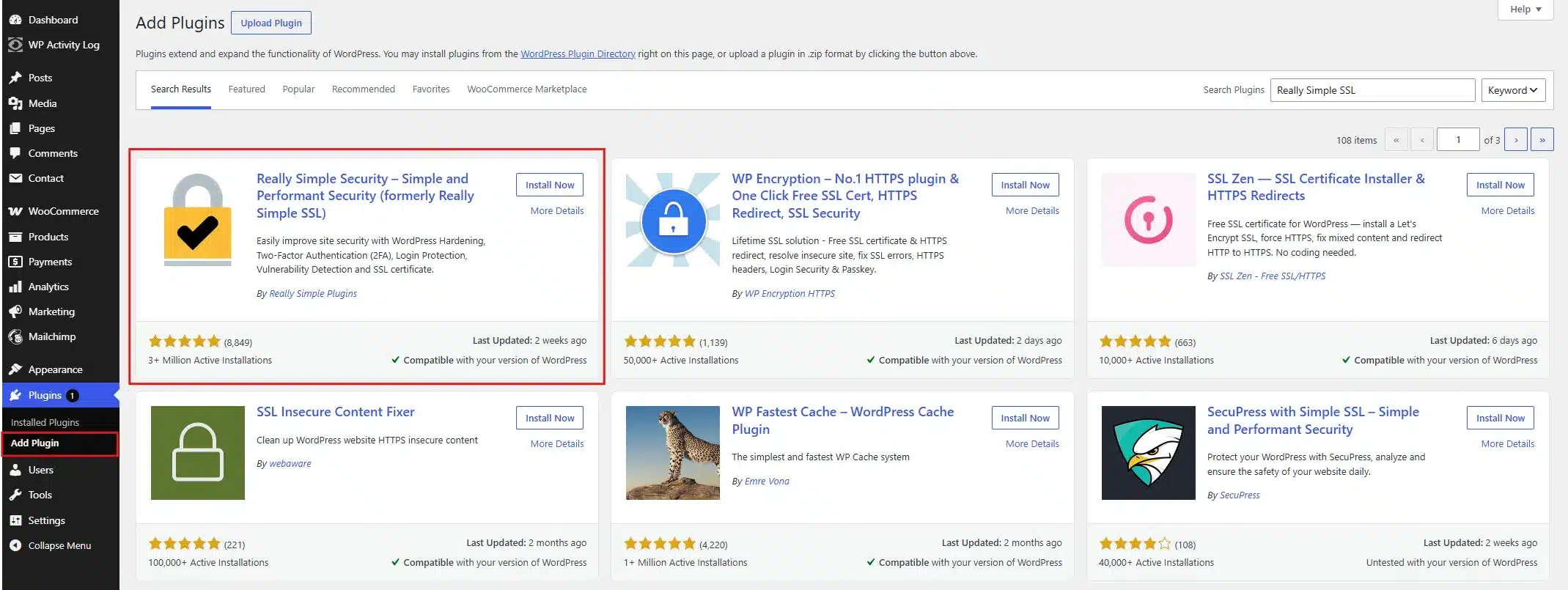
Task: Click the Products box icon
Action: click(15, 237)
